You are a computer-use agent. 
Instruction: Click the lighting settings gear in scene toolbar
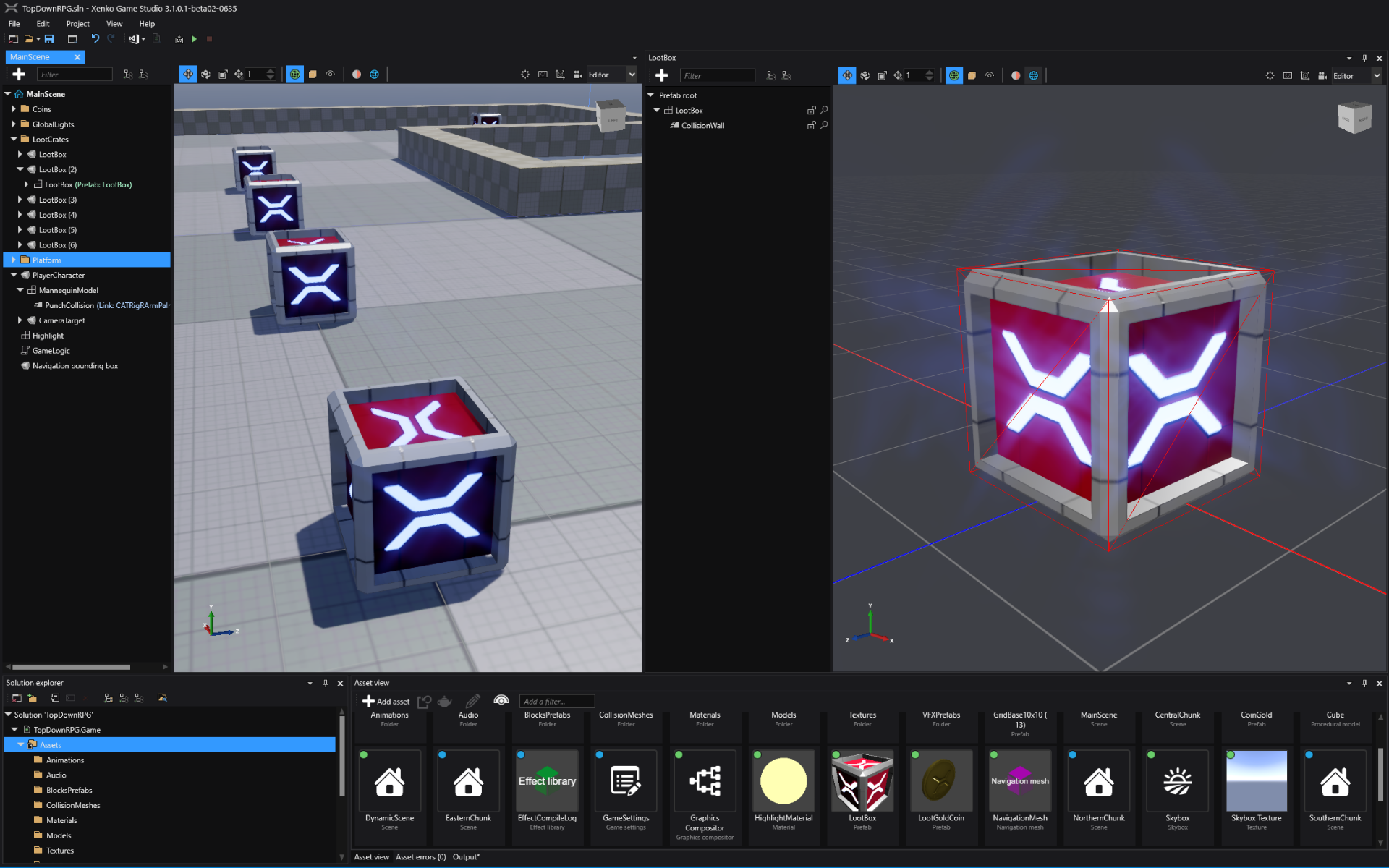click(x=525, y=74)
